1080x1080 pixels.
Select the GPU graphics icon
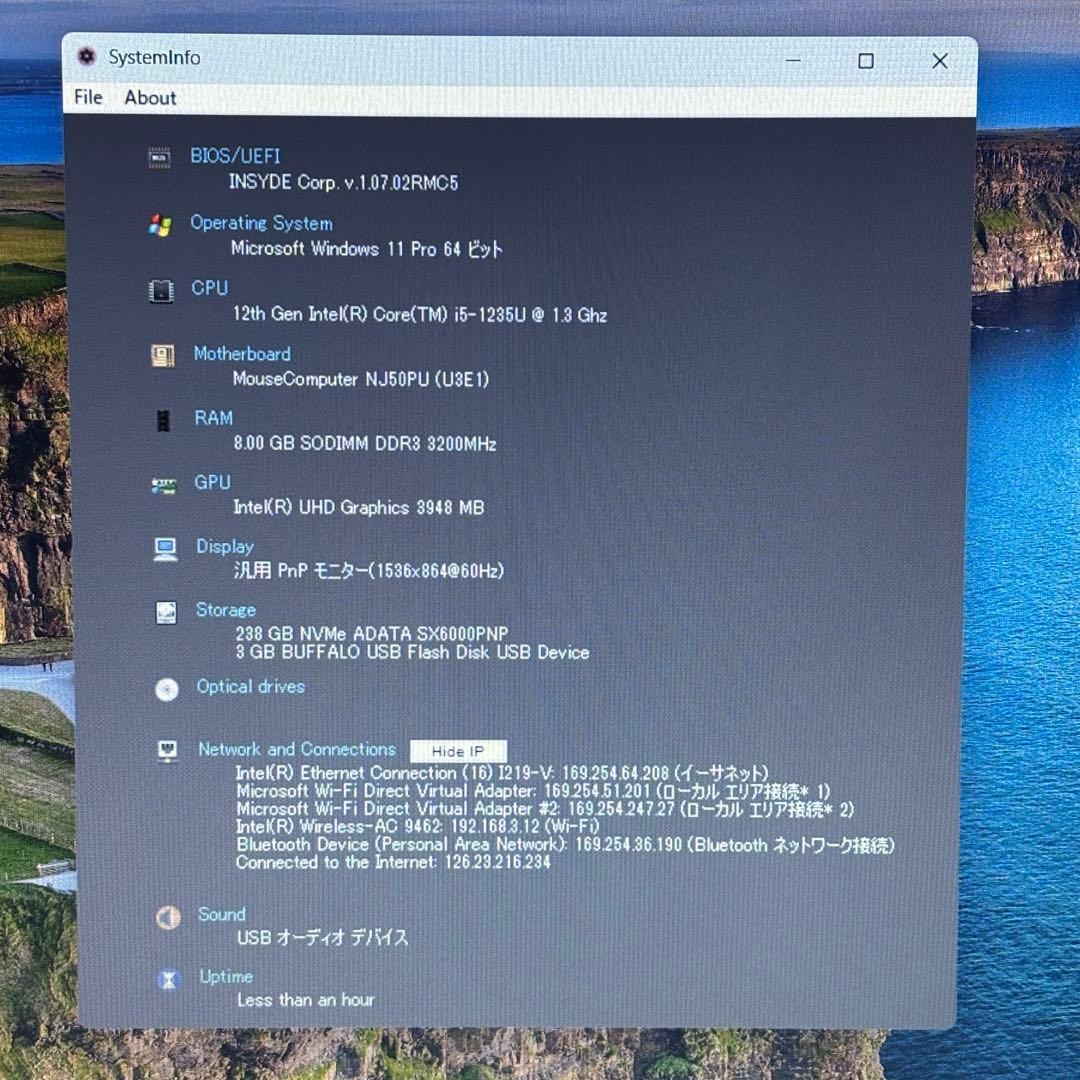[x=164, y=485]
